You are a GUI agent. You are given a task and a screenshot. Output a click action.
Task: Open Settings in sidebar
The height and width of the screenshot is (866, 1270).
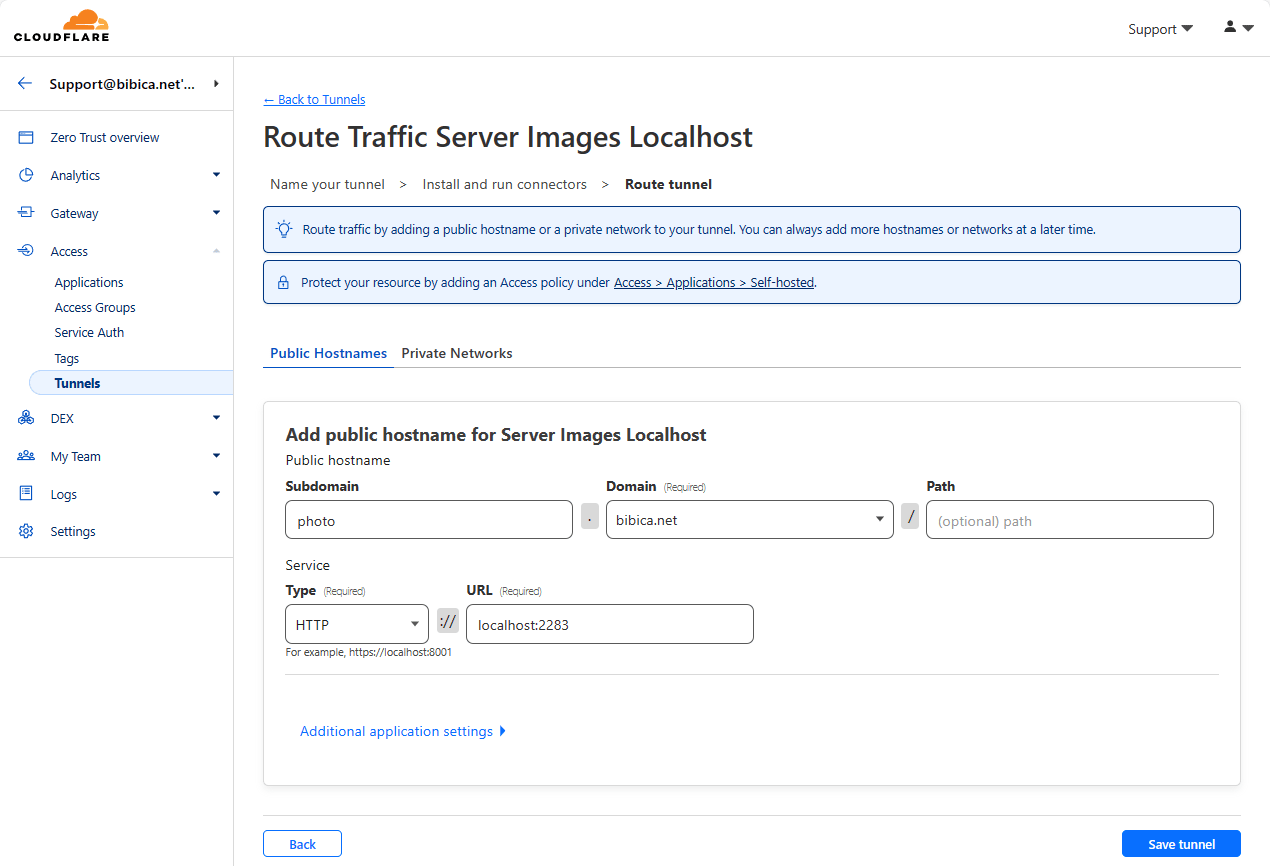(73, 531)
